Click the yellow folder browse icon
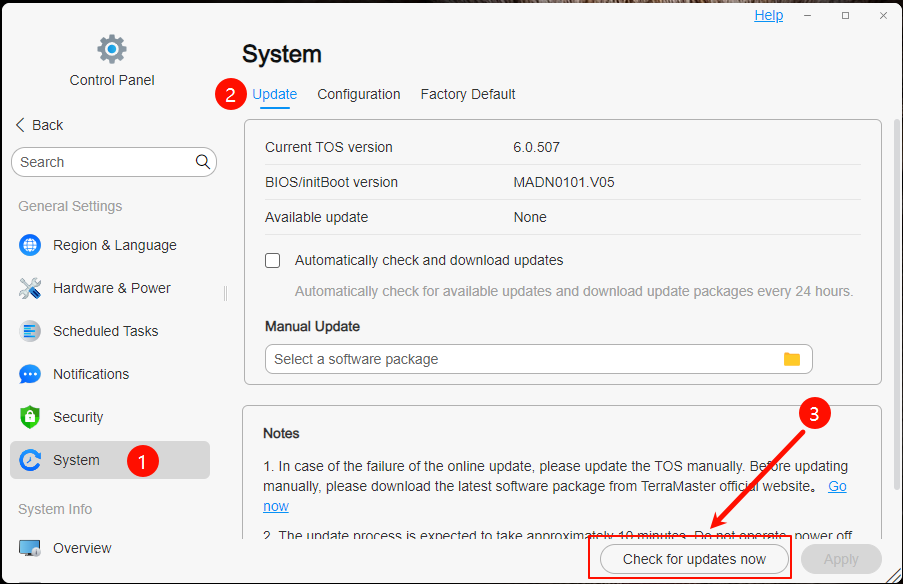The width and height of the screenshot is (903, 584). [x=792, y=359]
